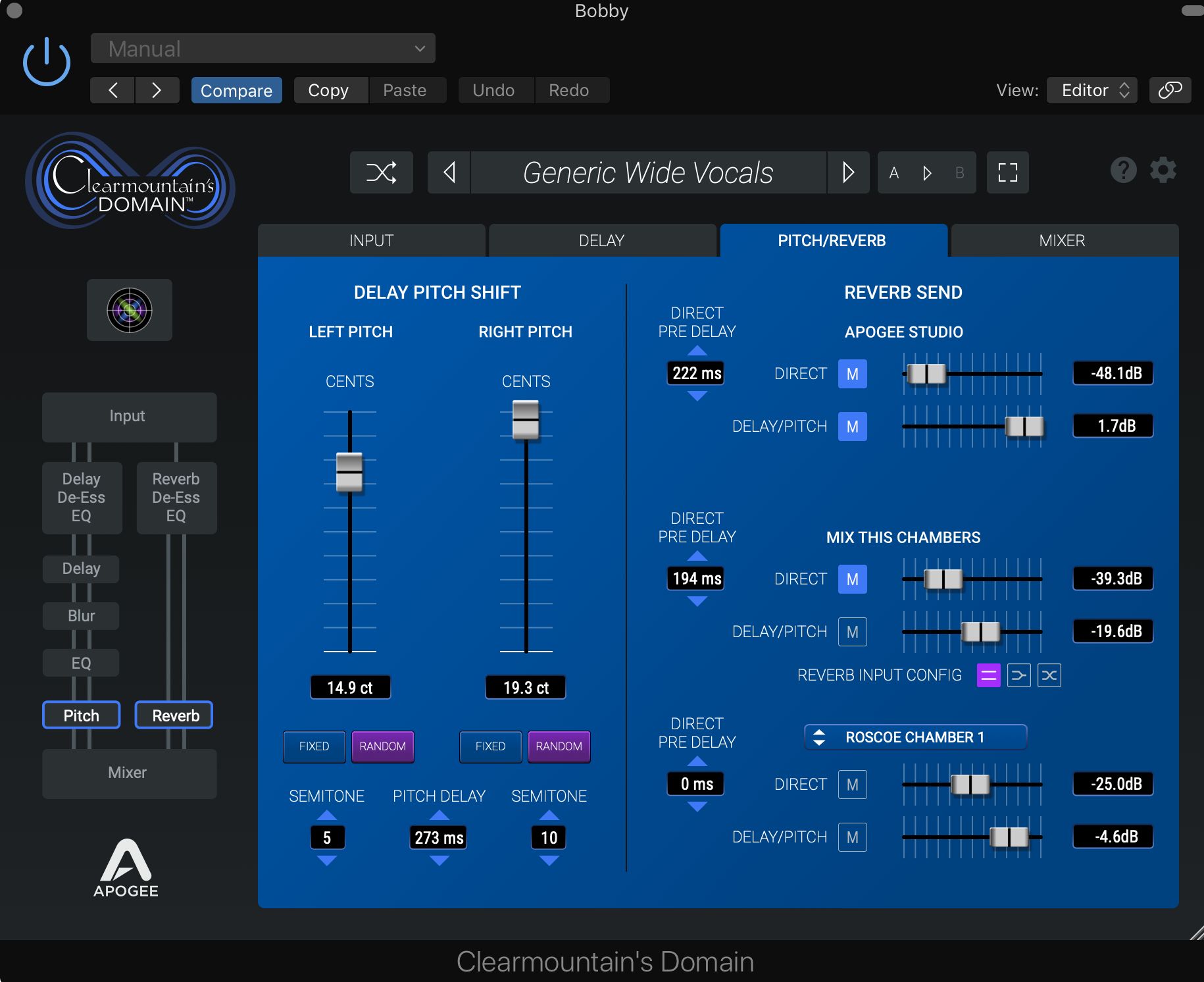Image resolution: width=1204 pixels, height=982 pixels.
Task: Click the right pitch cents fader handle
Action: (526, 419)
